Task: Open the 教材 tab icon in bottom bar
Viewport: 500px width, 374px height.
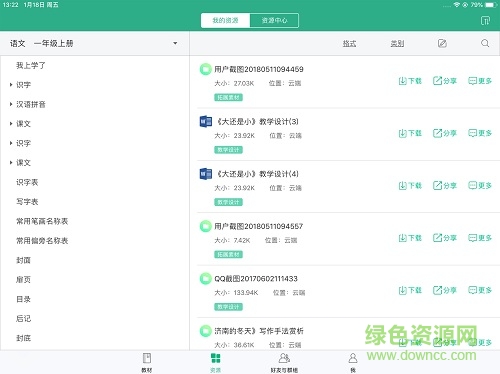Action: [147, 358]
